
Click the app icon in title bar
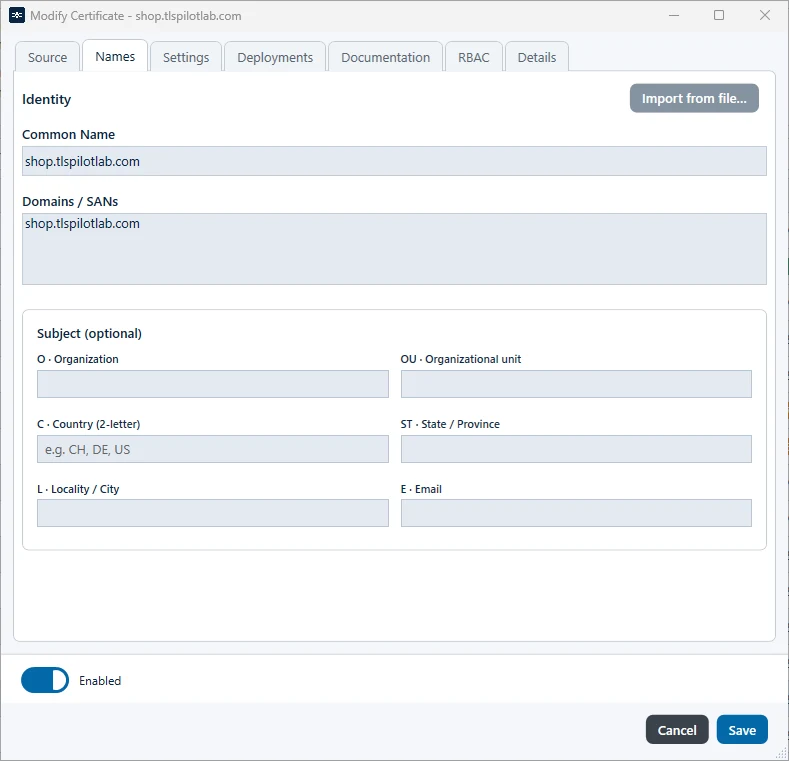pos(17,16)
